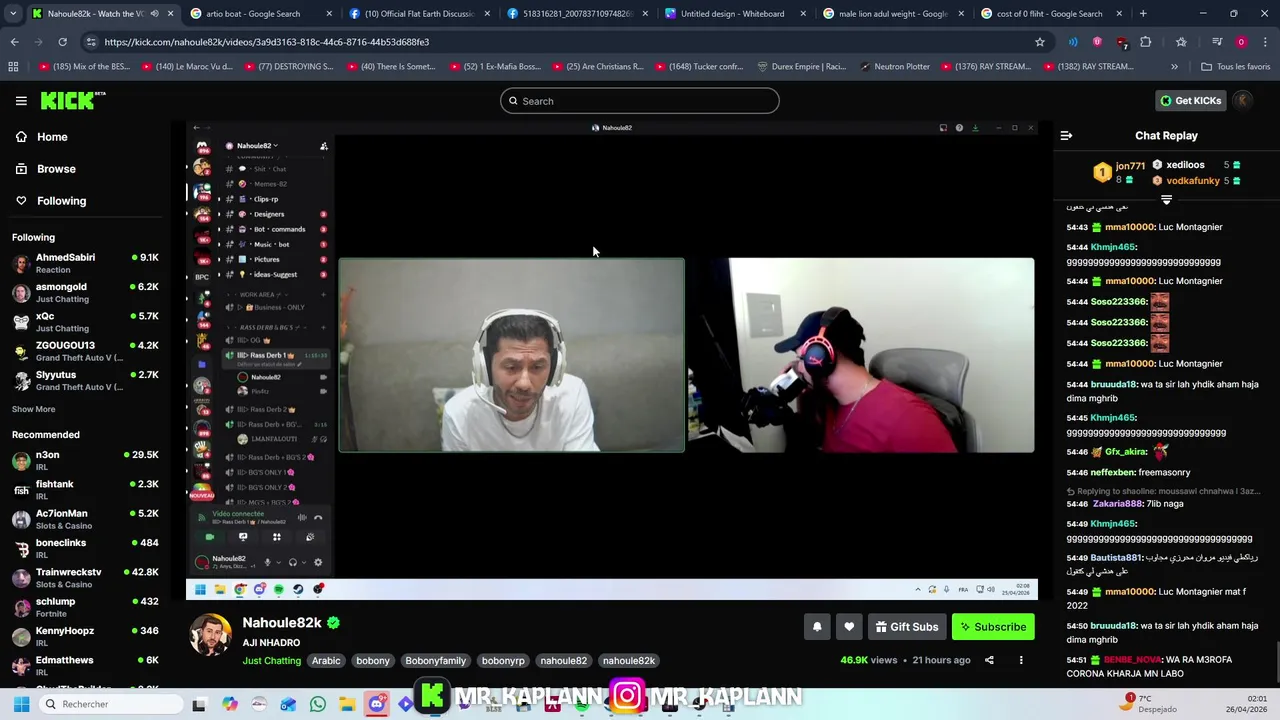Open the bookmarks bar apps grid icon
1280x720 pixels.
(13, 66)
